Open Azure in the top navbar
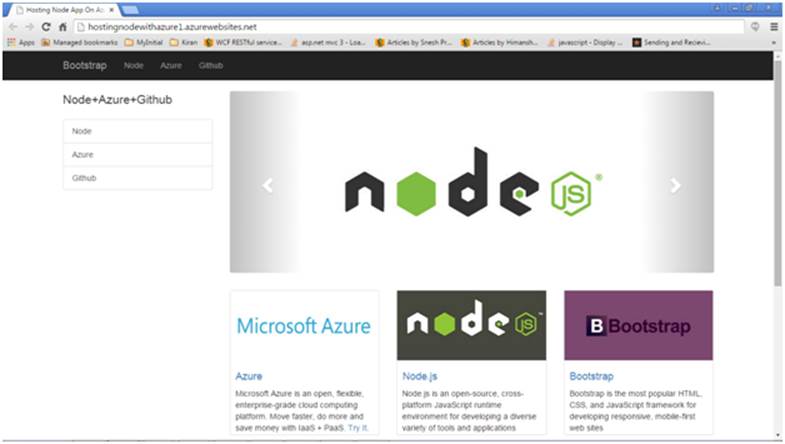The width and height of the screenshot is (785, 444). pos(171,66)
